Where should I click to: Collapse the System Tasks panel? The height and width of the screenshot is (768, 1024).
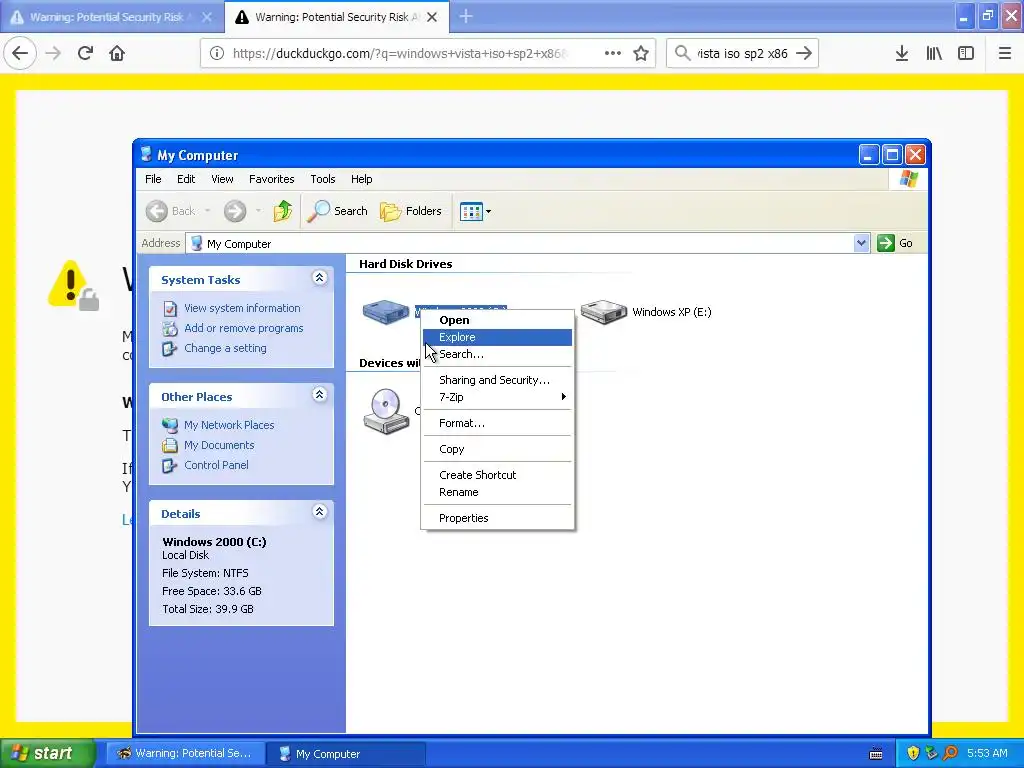pos(319,278)
